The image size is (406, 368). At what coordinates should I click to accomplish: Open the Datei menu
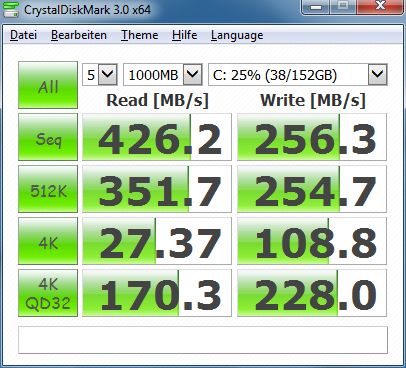pyautogui.click(x=23, y=35)
